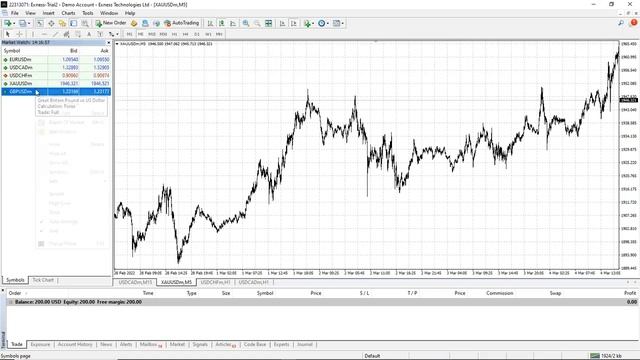
Task: Switch chart to bar chart
Action: [x=210, y=23]
